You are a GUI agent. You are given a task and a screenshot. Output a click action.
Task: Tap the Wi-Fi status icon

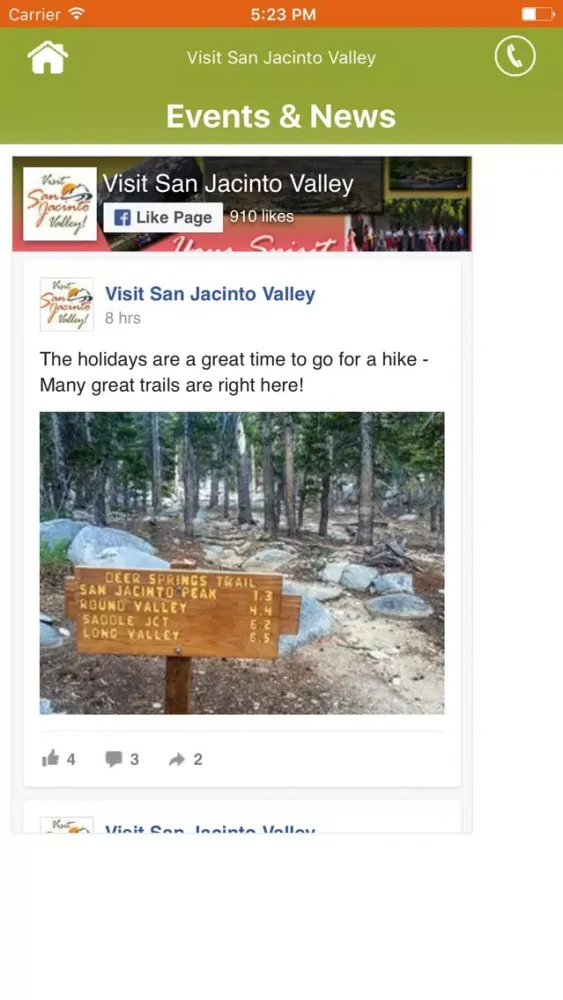(77, 13)
